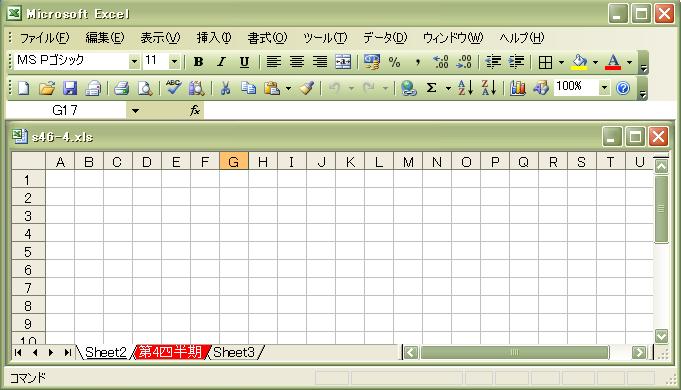The width and height of the screenshot is (681, 390).
Task: Click the G17 Name Box field
Action: [x=66, y=111]
